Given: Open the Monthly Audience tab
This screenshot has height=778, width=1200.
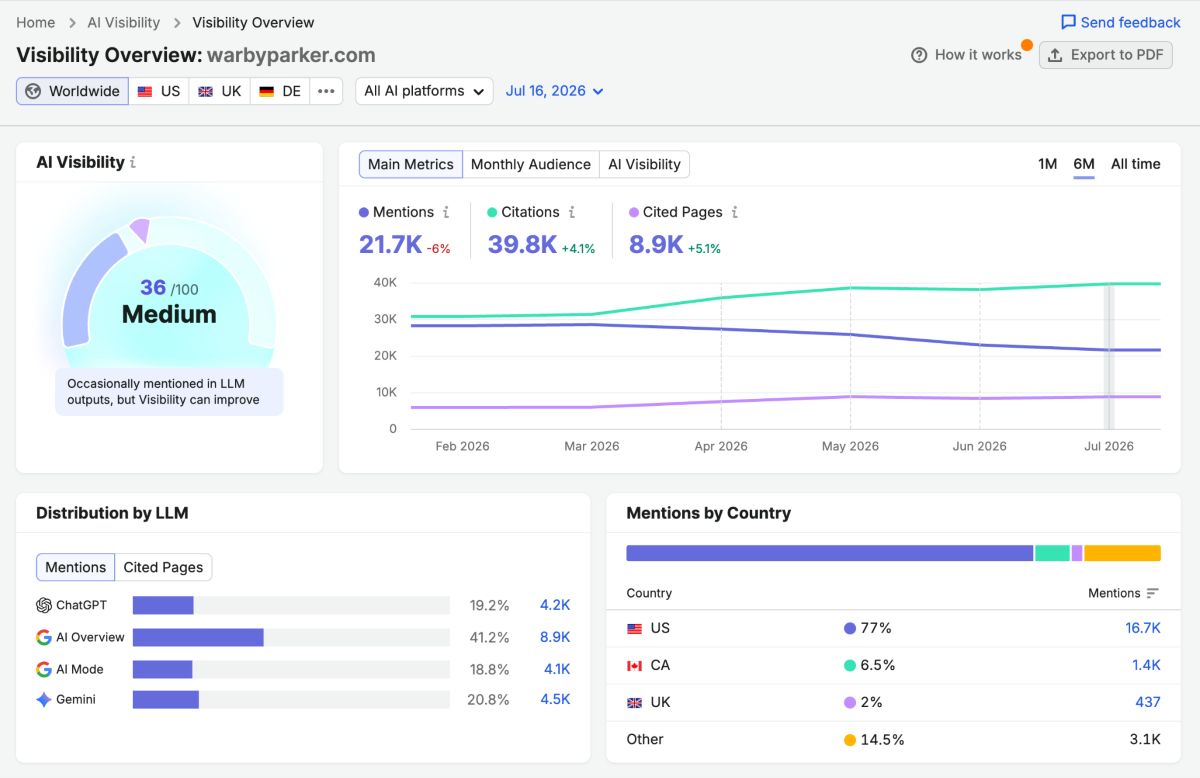Looking at the screenshot, I should click(x=531, y=164).
